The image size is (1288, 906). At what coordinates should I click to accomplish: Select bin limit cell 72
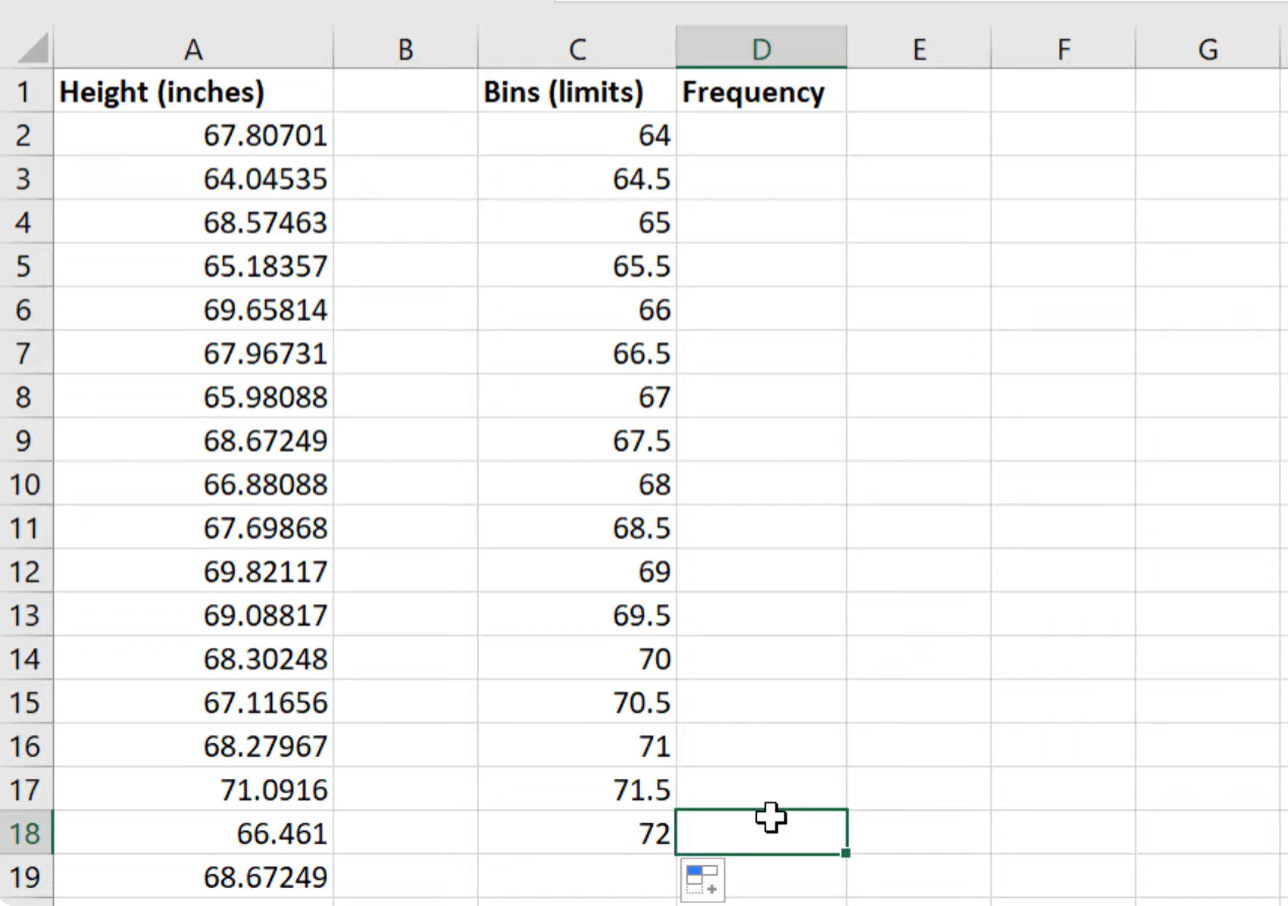pos(577,833)
